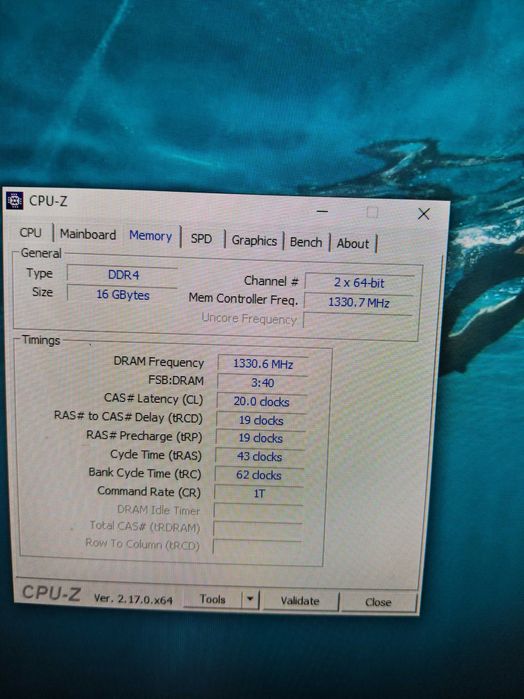Image resolution: width=524 pixels, height=699 pixels.
Task: Click the 1330.6 MHz DRAM frequency value
Action: 263,364
